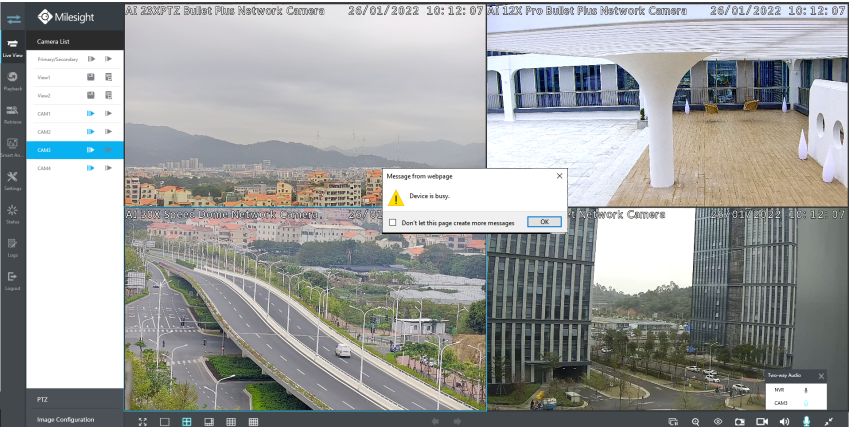Image resolution: width=851 pixels, height=428 pixels.
Task: Go to the previous page arrow
Action: click(435, 421)
